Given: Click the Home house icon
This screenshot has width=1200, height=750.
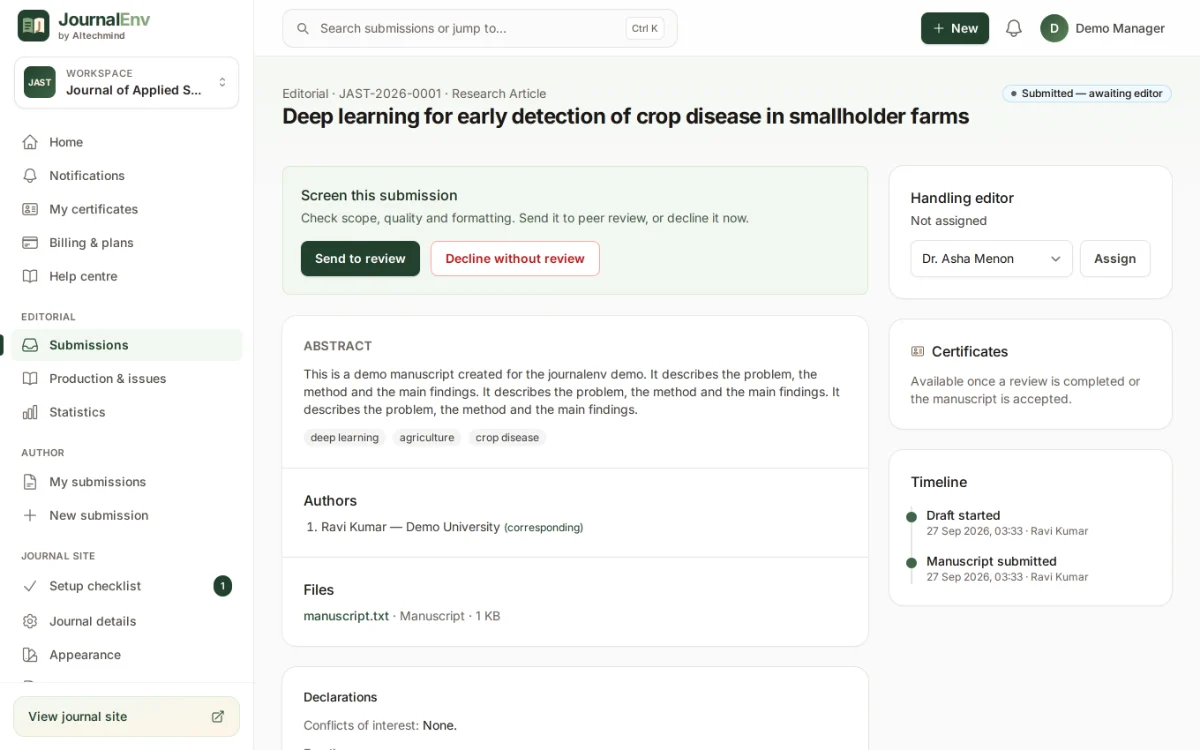Looking at the screenshot, I should (x=30, y=142).
